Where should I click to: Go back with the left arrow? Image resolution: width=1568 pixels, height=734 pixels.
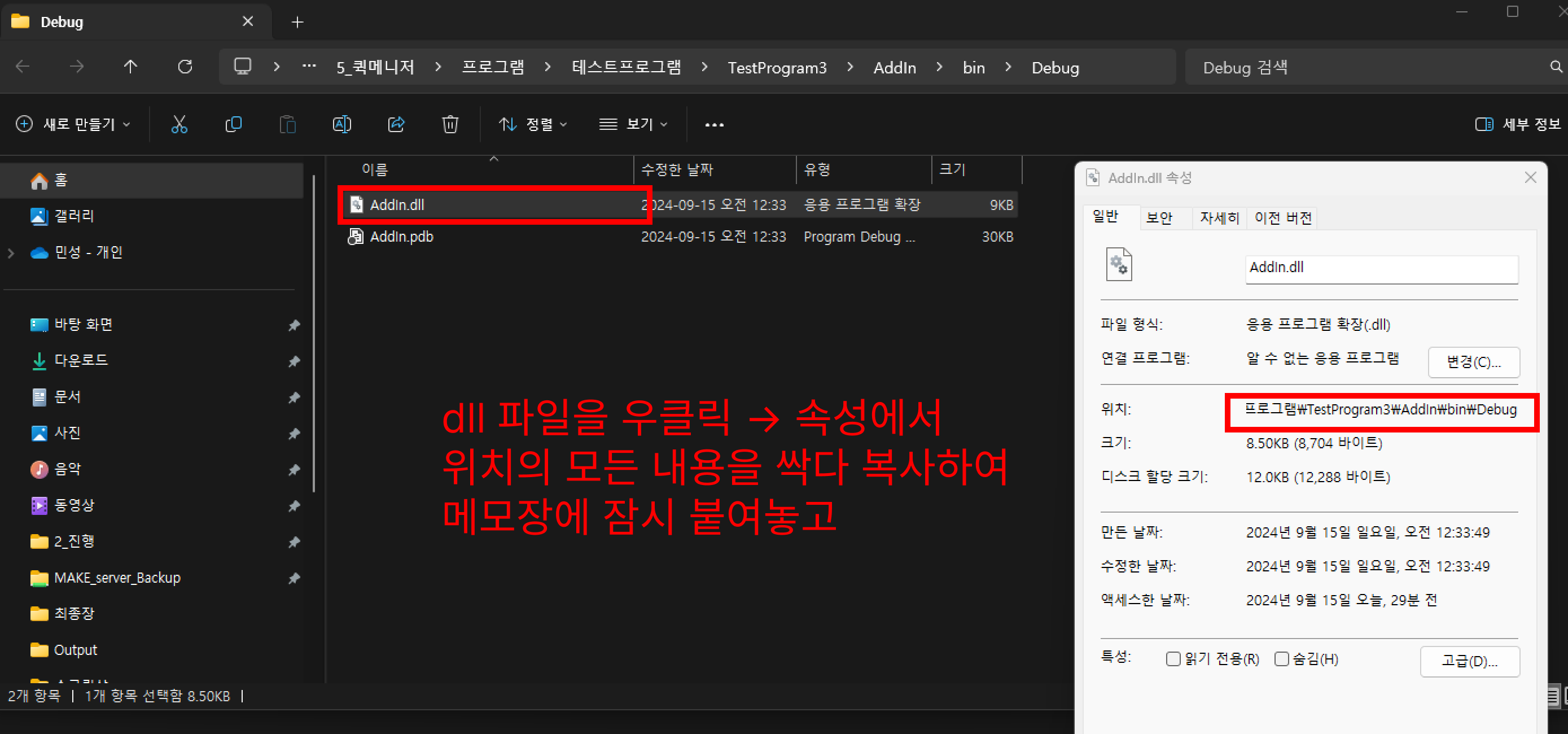[23, 67]
